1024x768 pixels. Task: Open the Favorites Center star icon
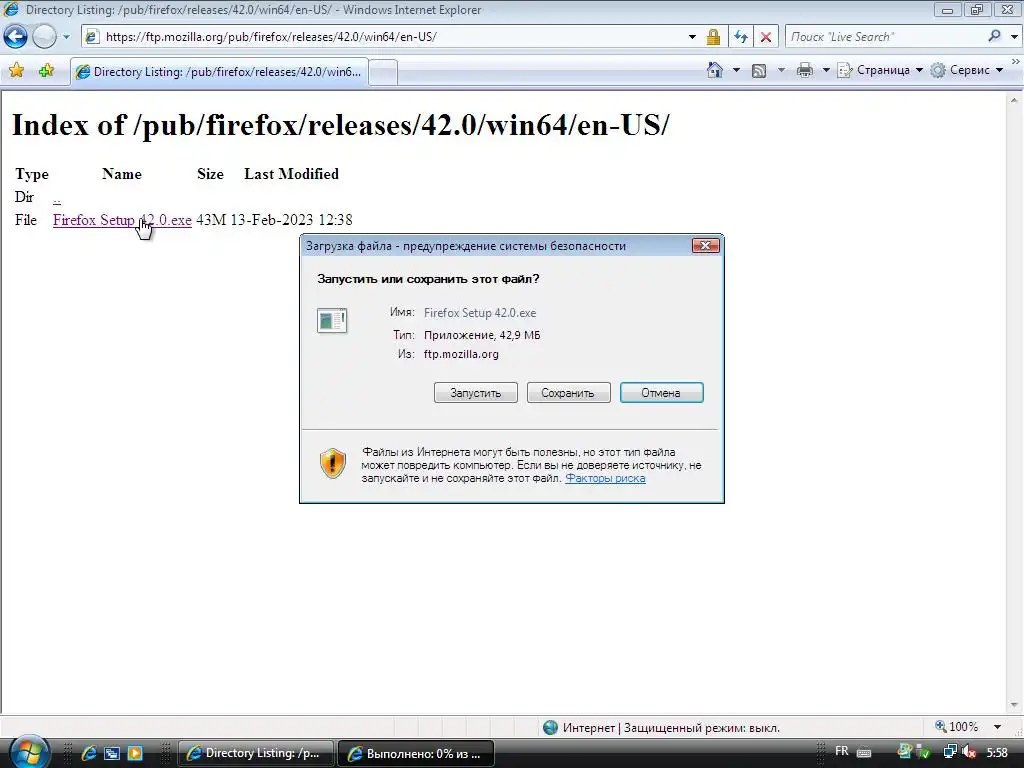tap(16, 71)
